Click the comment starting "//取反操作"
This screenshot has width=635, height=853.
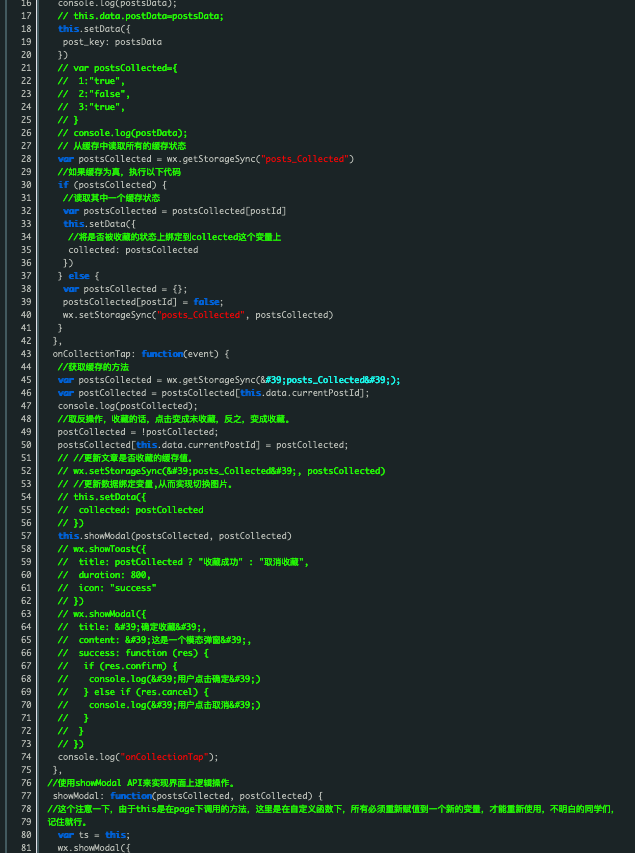point(174,419)
